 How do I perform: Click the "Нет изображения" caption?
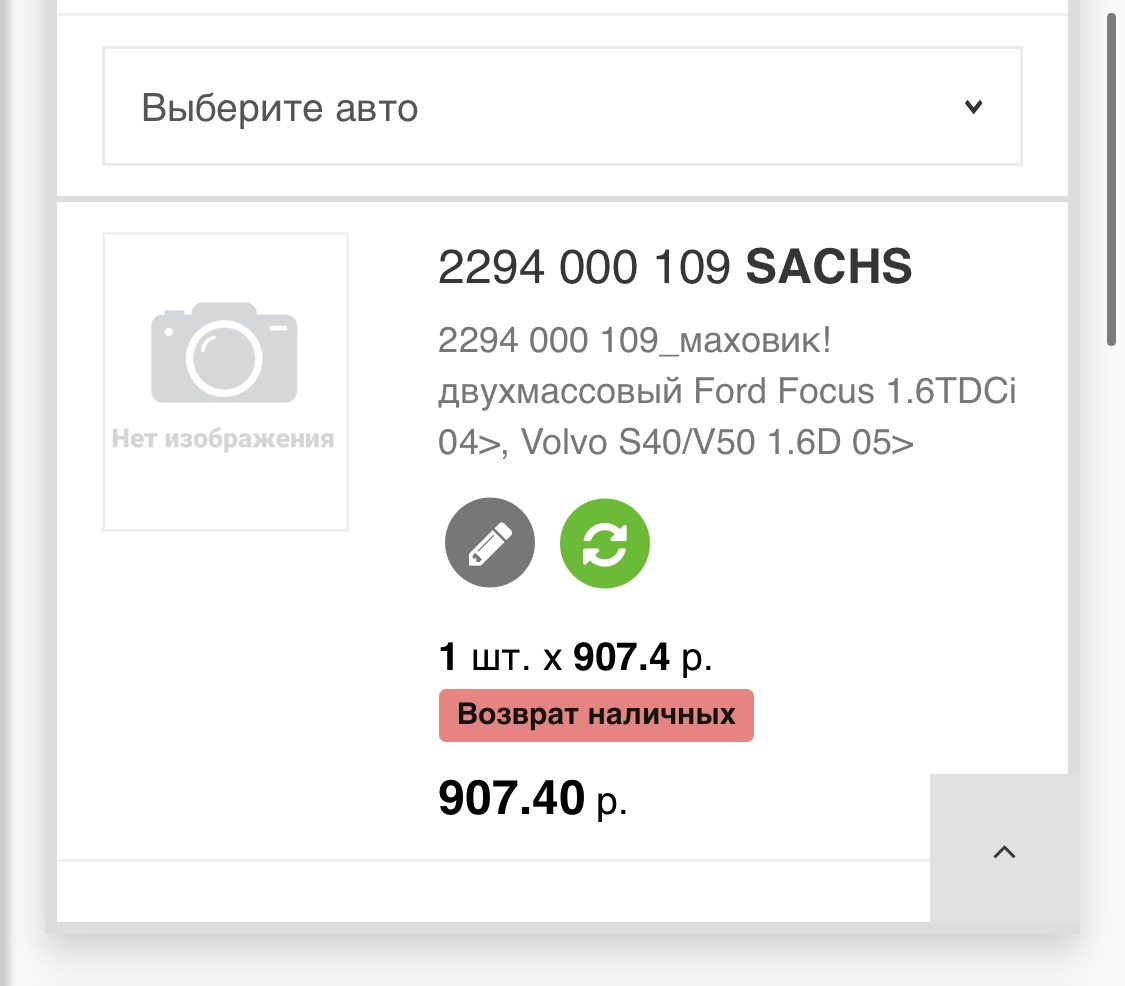[x=223, y=438]
